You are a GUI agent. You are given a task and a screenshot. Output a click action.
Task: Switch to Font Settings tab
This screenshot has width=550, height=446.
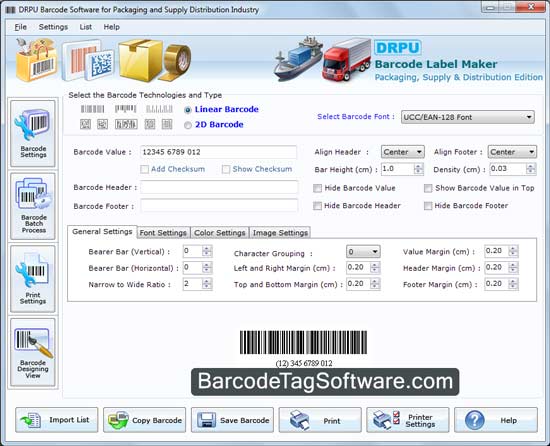pos(163,232)
